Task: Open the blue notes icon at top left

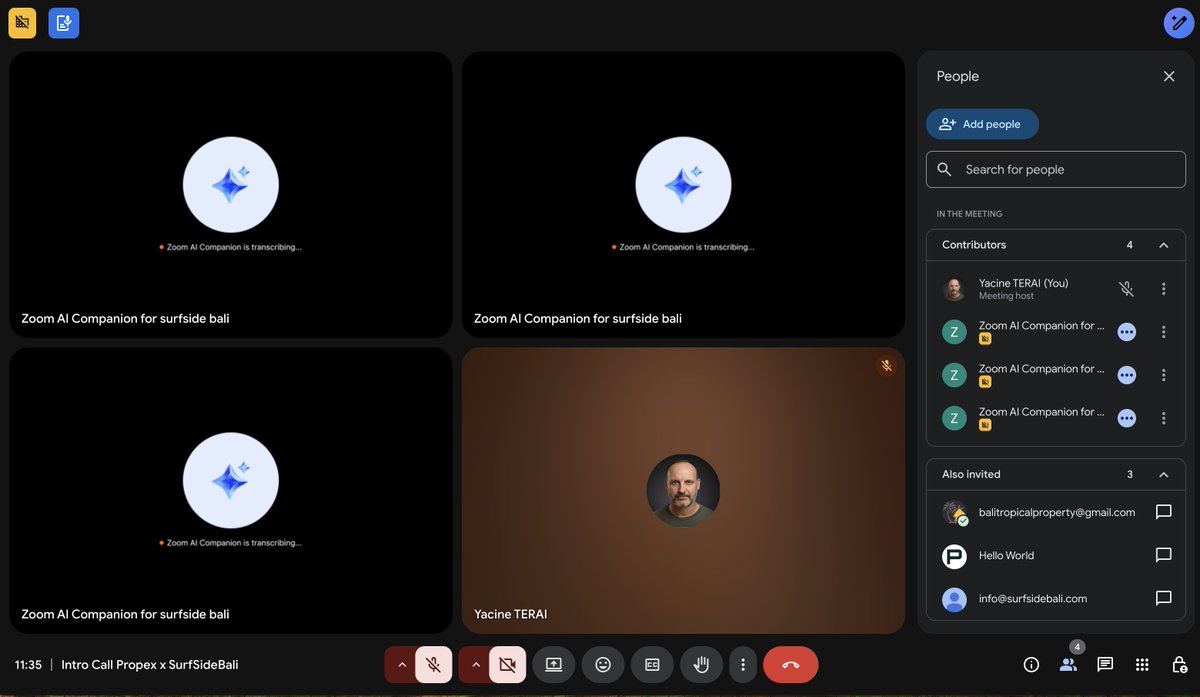Action: (64, 23)
